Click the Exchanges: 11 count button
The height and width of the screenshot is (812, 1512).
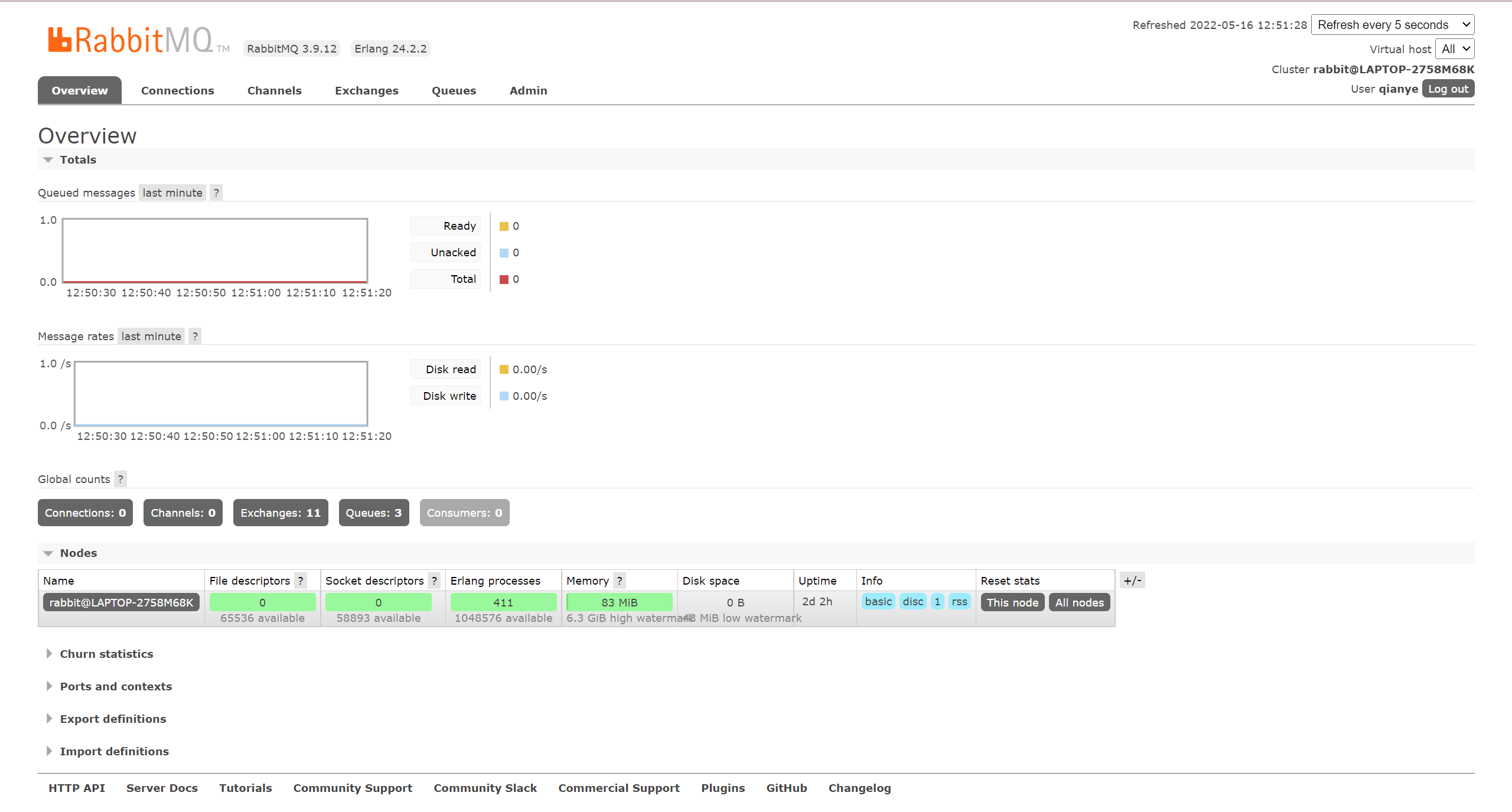281,513
